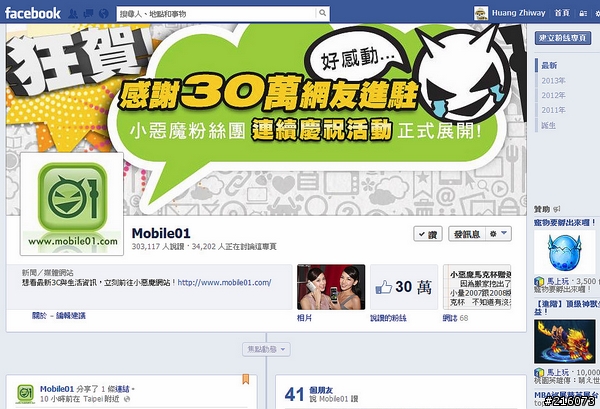This screenshot has width=600, height=409.
Task: Open the notifications globe icon
Action: 104,14
